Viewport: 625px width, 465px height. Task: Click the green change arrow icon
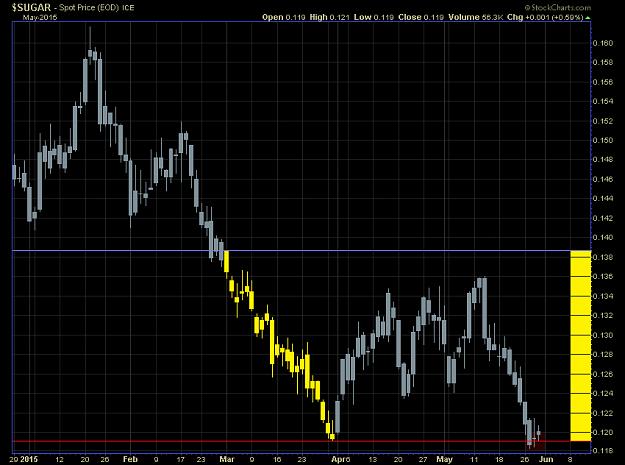pyautogui.click(x=588, y=18)
